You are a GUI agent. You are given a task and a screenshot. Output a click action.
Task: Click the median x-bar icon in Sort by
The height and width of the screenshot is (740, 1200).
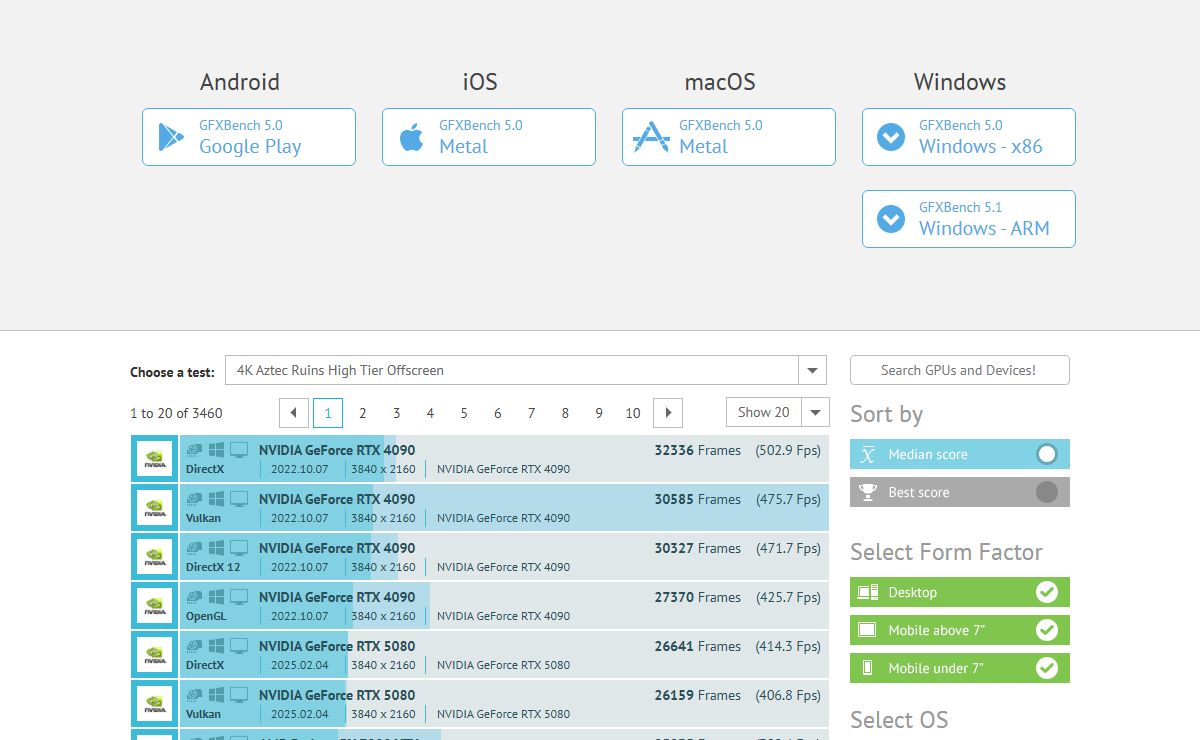pos(868,454)
